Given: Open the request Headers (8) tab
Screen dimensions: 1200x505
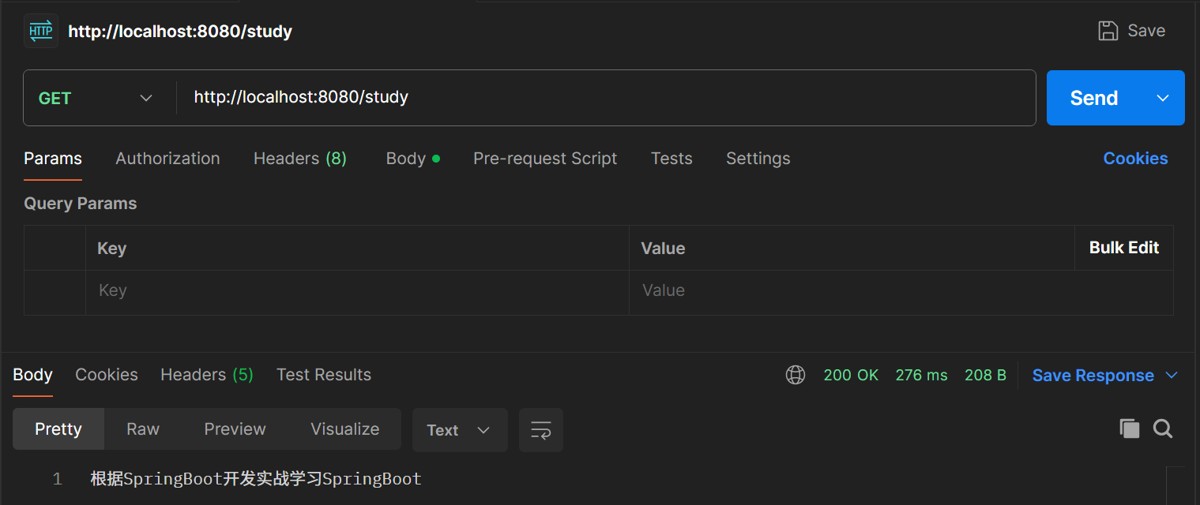Looking at the screenshot, I should (300, 158).
